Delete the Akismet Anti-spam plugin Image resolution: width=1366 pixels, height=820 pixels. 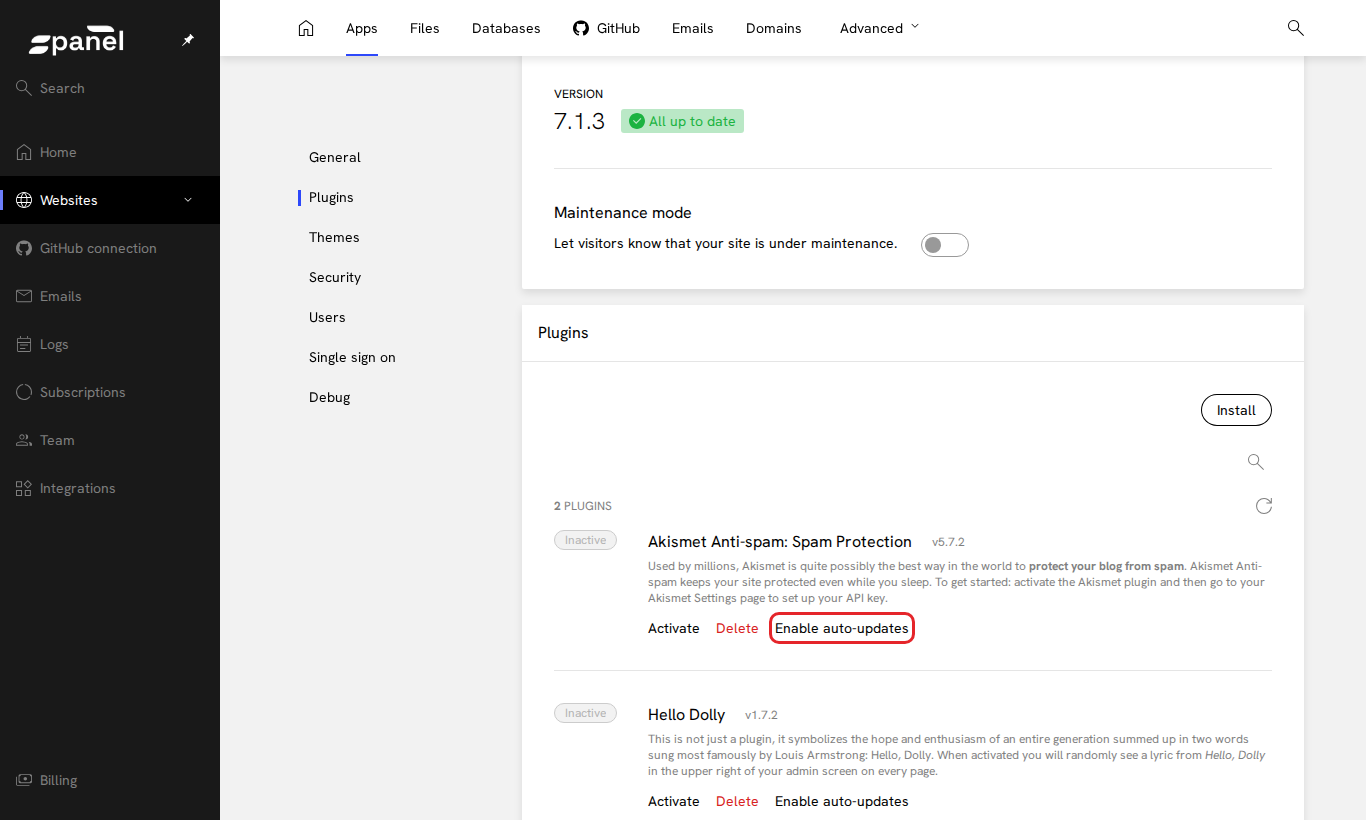pyautogui.click(x=737, y=628)
